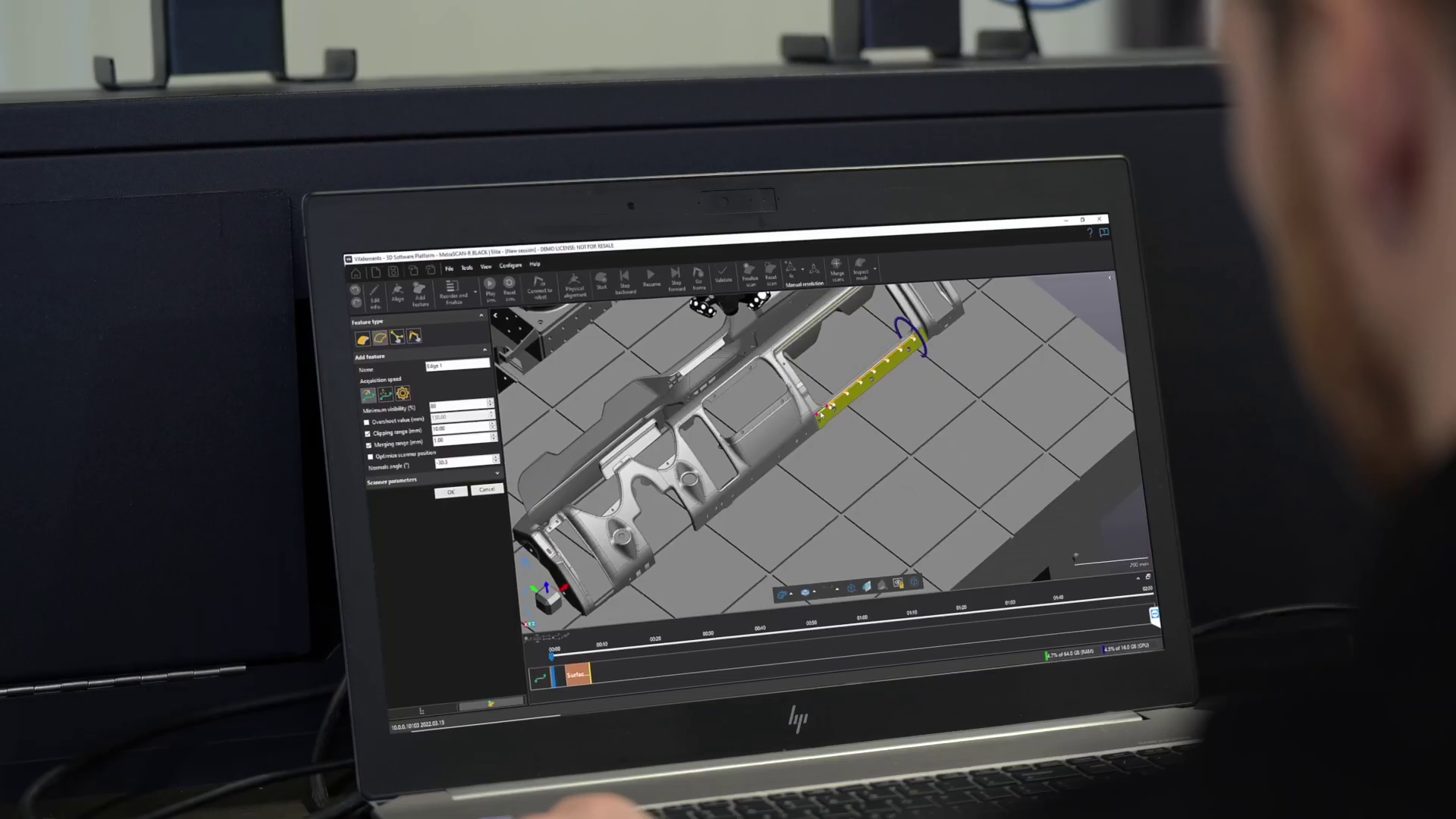Select the gear acquisition speed option
The height and width of the screenshot is (819, 1456).
tap(403, 393)
